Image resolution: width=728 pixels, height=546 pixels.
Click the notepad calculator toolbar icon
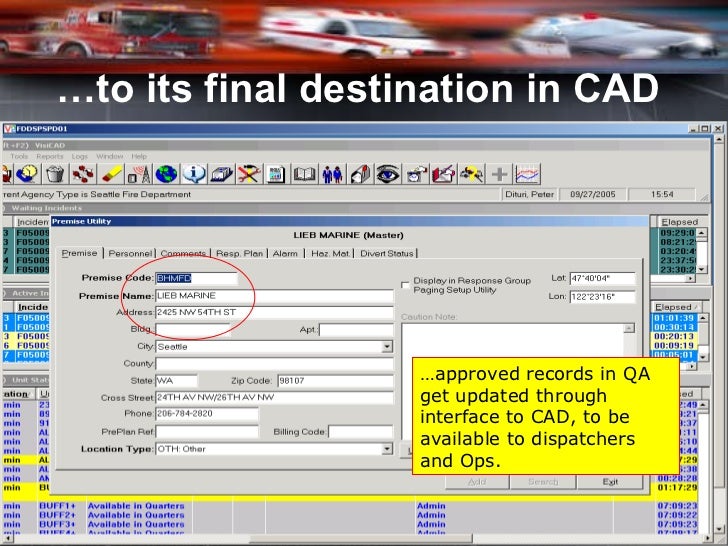click(276, 174)
